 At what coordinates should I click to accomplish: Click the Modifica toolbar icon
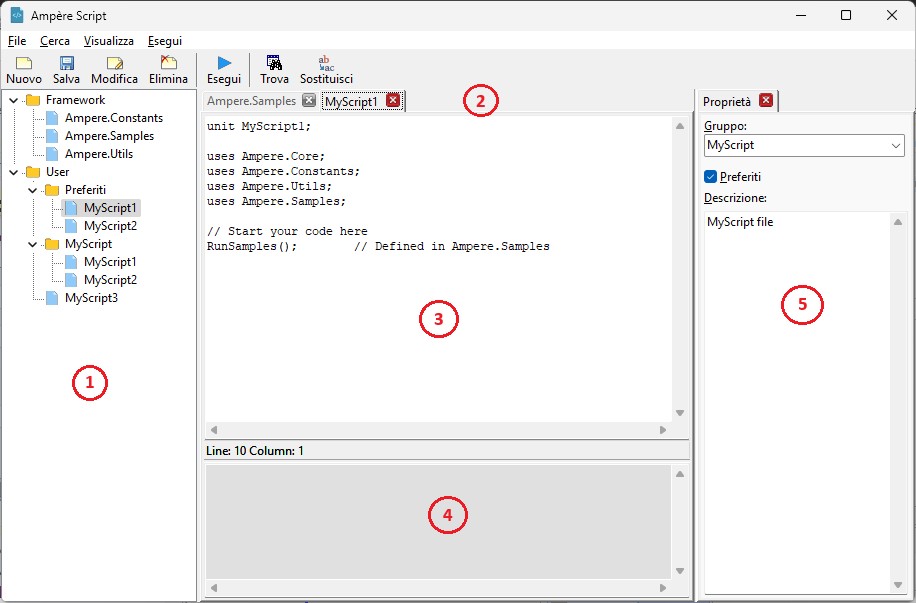coord(114,63)
